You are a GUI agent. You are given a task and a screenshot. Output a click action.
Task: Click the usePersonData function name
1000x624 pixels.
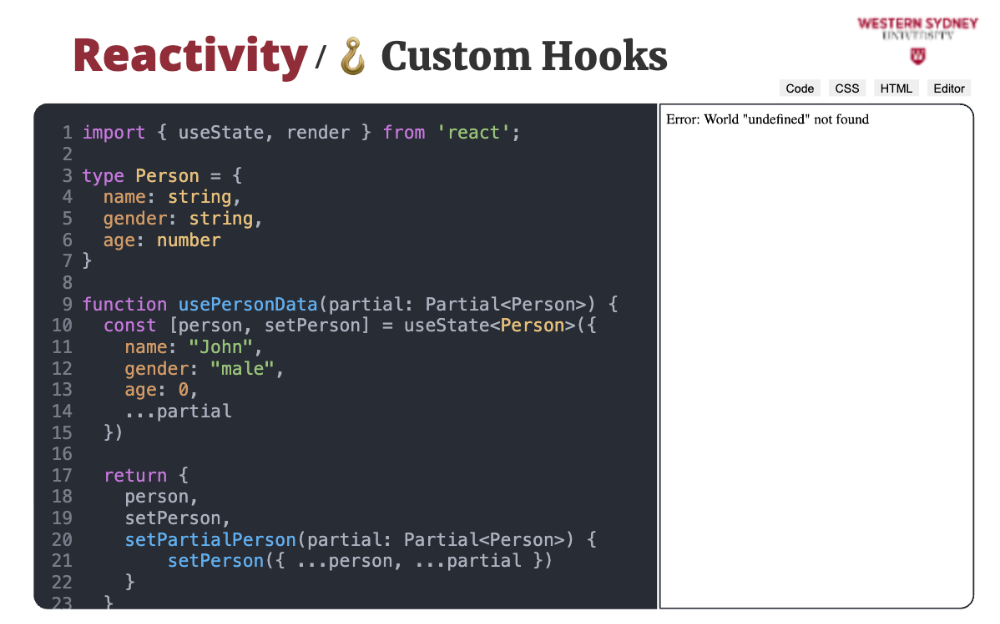pyautogui.click(x=248, y=304)
